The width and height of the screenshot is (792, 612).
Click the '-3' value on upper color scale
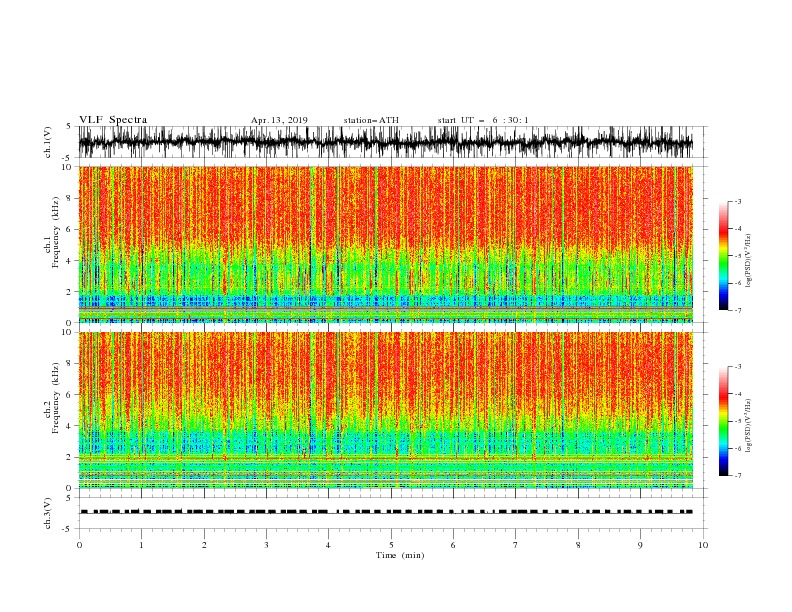click(737, 201)
